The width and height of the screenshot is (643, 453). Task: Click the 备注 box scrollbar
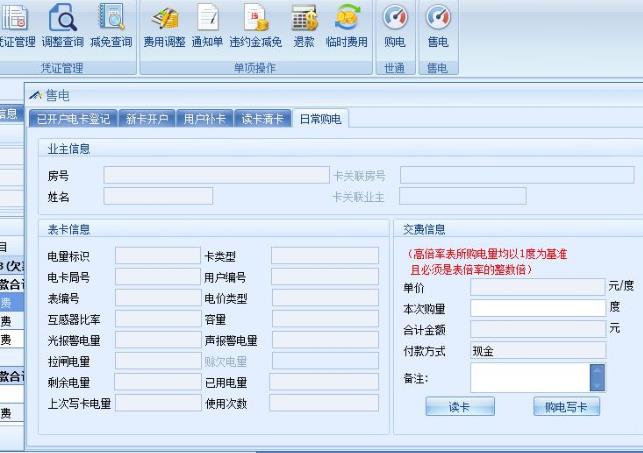[598, 377]
